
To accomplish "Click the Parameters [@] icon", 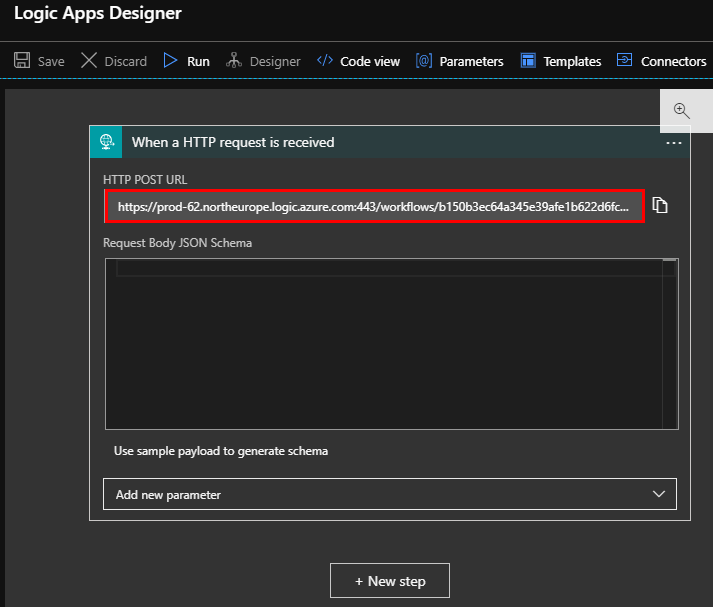I will (x=424, y=61).
